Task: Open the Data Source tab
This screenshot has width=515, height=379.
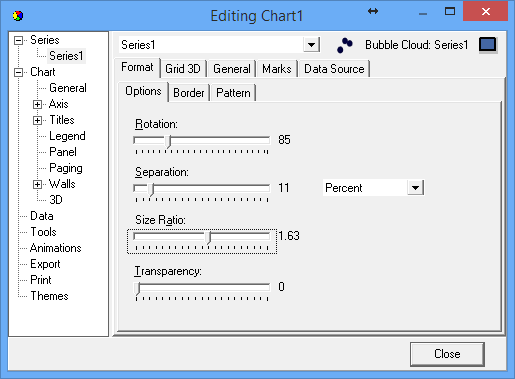Action: [x=334, y=69]
